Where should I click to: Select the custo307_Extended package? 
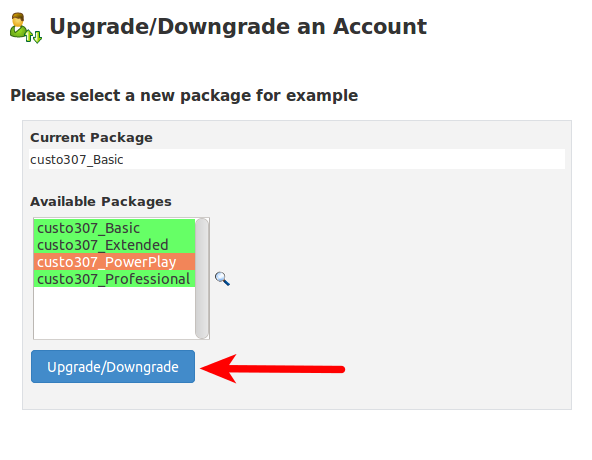114,245
